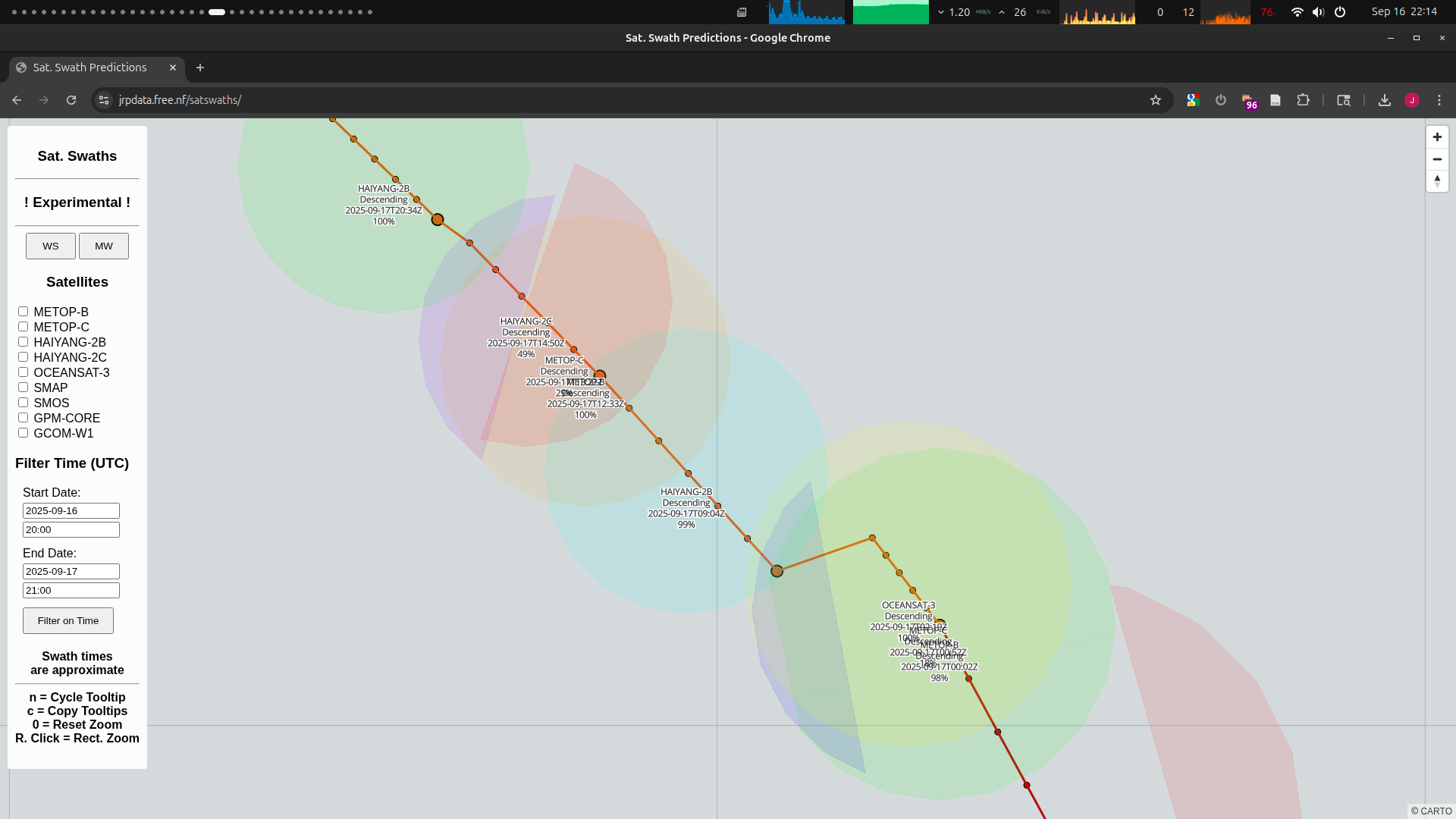Toggle the HAIYANG-2C satellite checkbox
Screen dimensions: 1456x819
click(x=24, y=357)
